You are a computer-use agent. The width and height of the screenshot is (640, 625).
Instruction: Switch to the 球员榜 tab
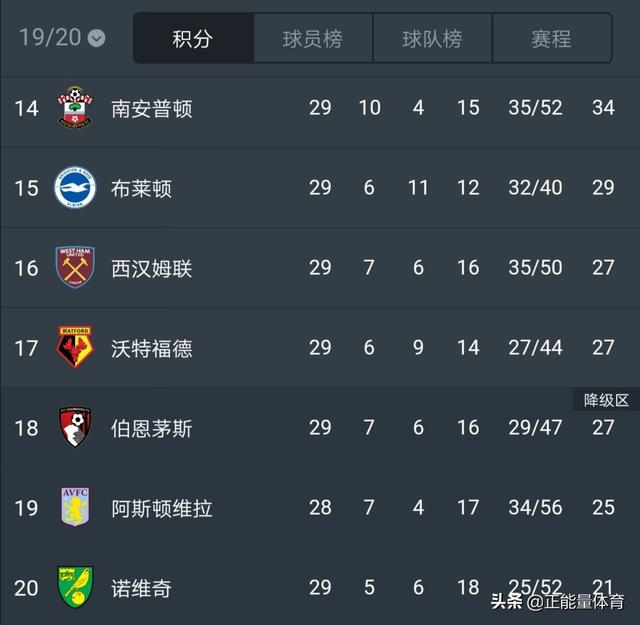click(x=312, y=39)
